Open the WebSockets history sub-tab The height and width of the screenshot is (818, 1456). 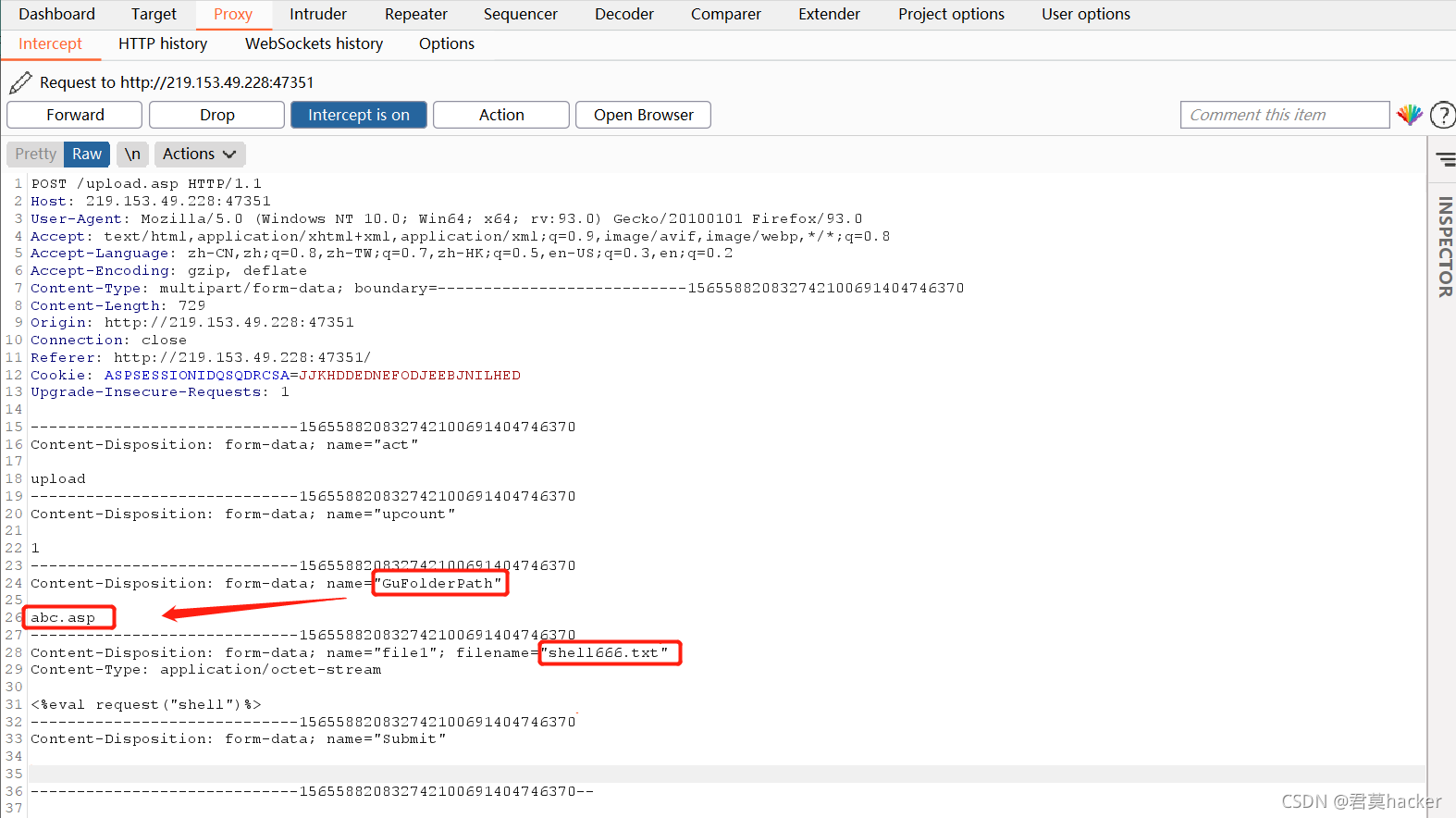[314, 43]
